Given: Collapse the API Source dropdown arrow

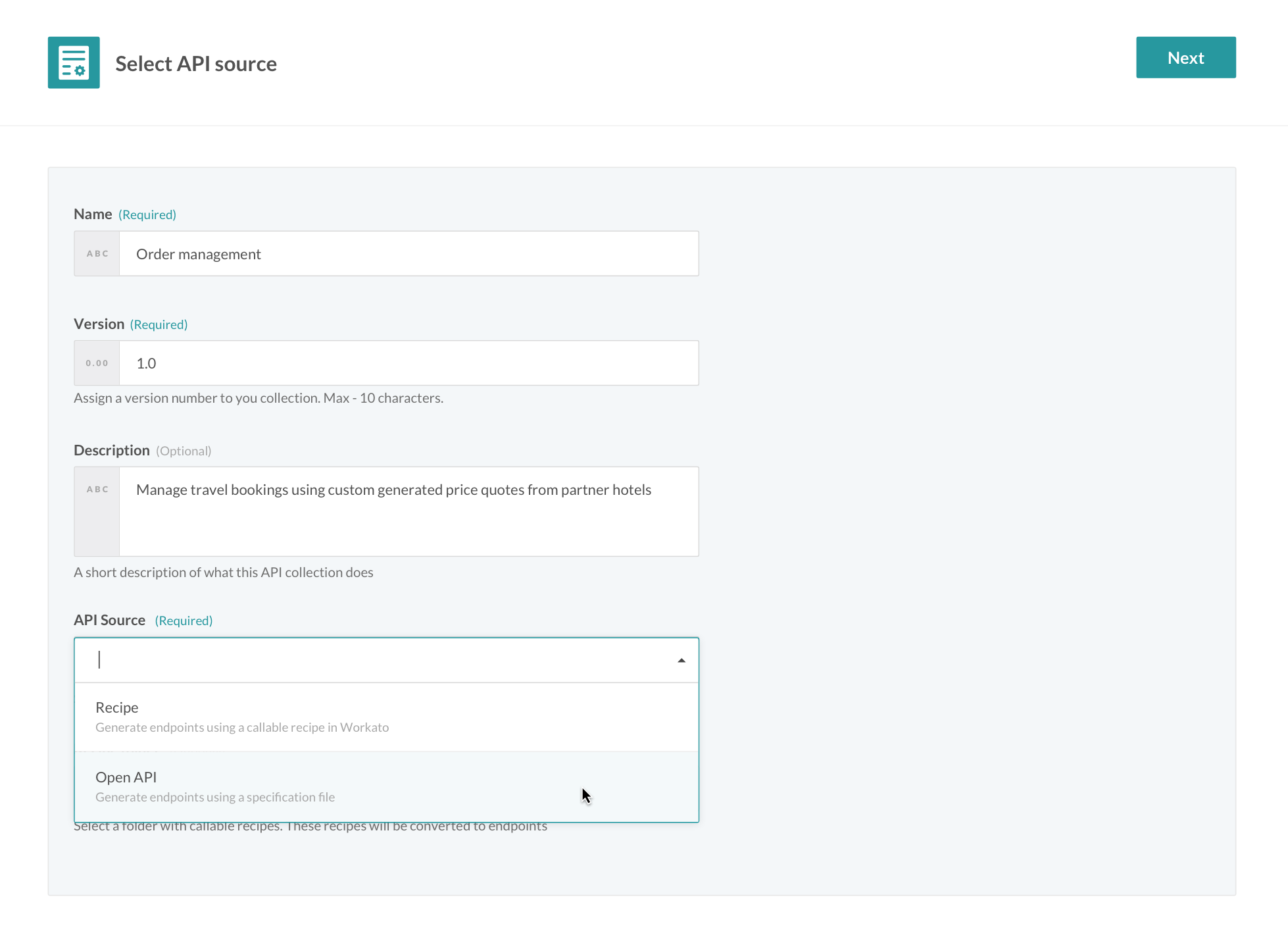Looking at the screenshot, I should tap(681, 661).
